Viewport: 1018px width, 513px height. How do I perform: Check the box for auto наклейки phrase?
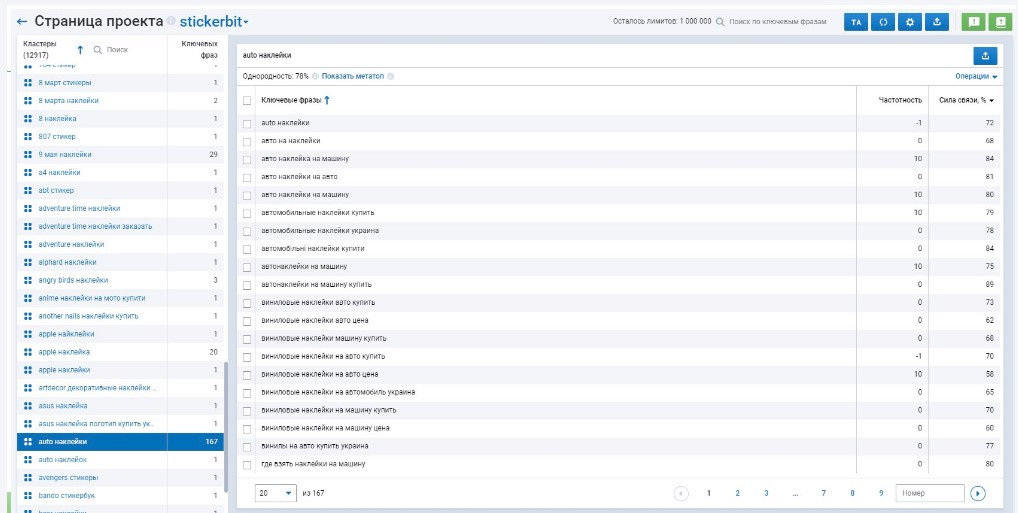[247, 123]
